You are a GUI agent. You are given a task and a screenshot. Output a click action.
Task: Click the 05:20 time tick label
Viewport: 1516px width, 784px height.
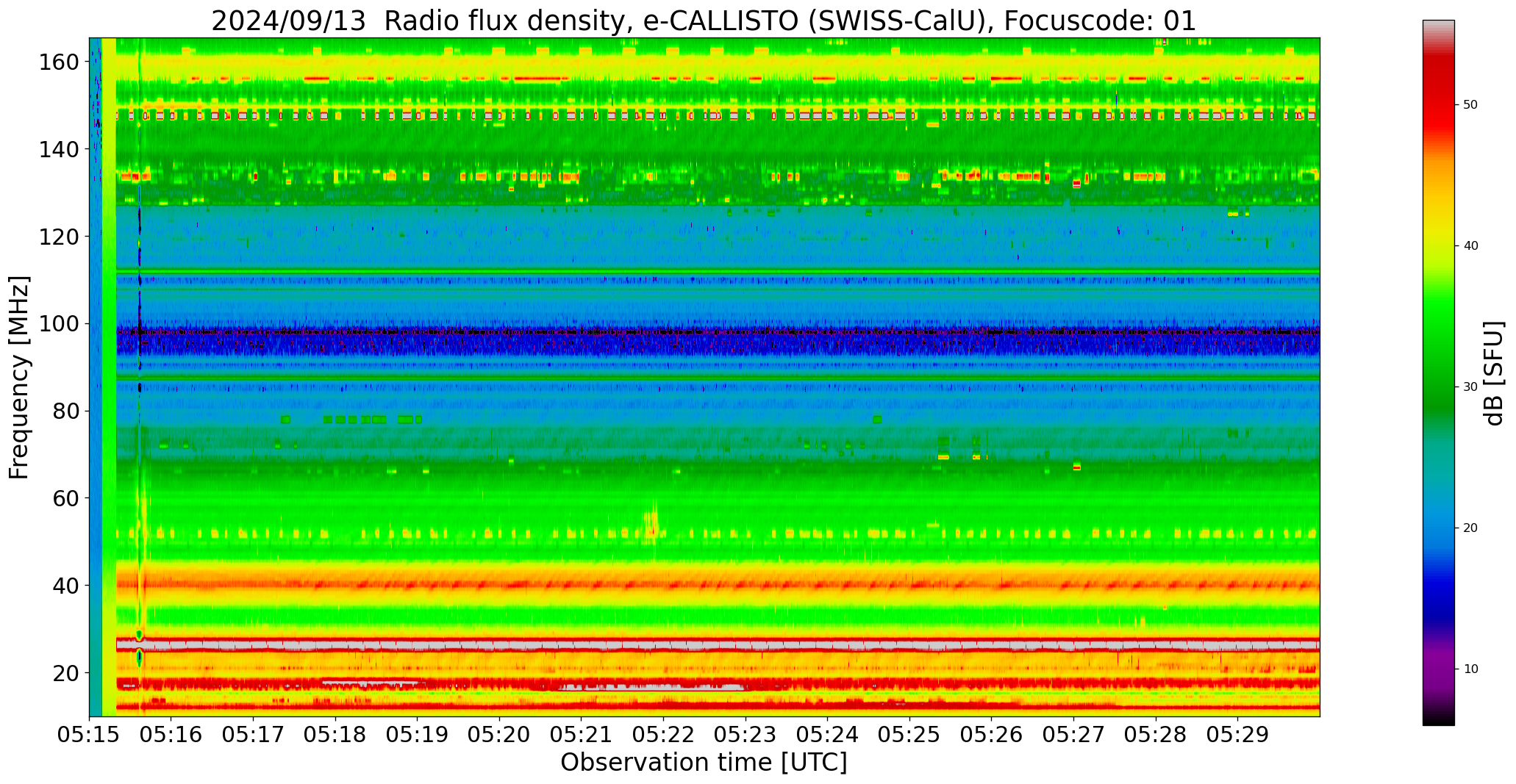point(499,735)
